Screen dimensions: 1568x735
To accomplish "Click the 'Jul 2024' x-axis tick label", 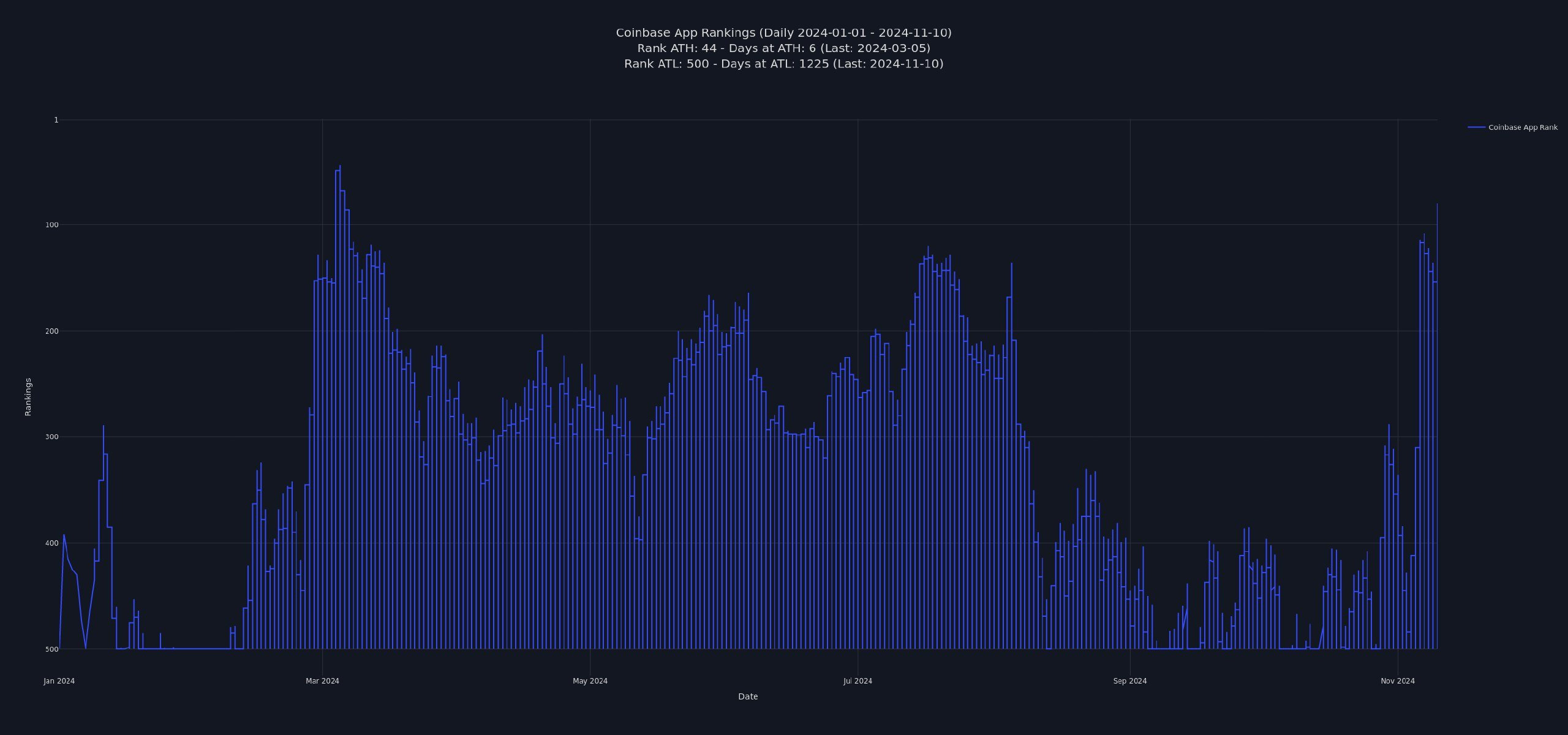I will pyautogui.click(x=858, y=681).
